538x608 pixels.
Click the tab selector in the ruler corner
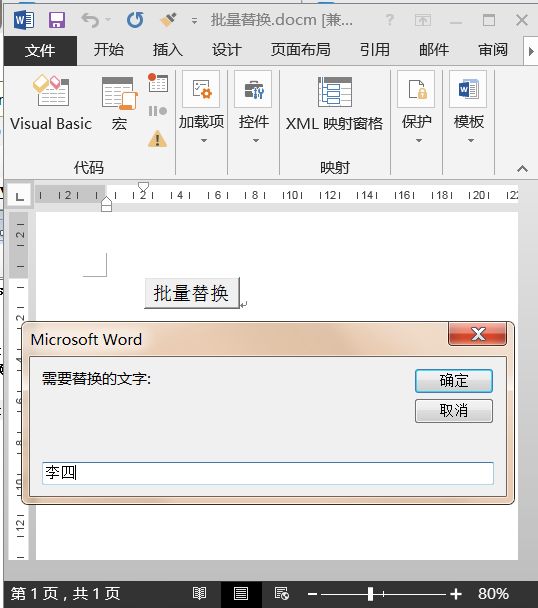pyautogui.click(x=20, y=197)
